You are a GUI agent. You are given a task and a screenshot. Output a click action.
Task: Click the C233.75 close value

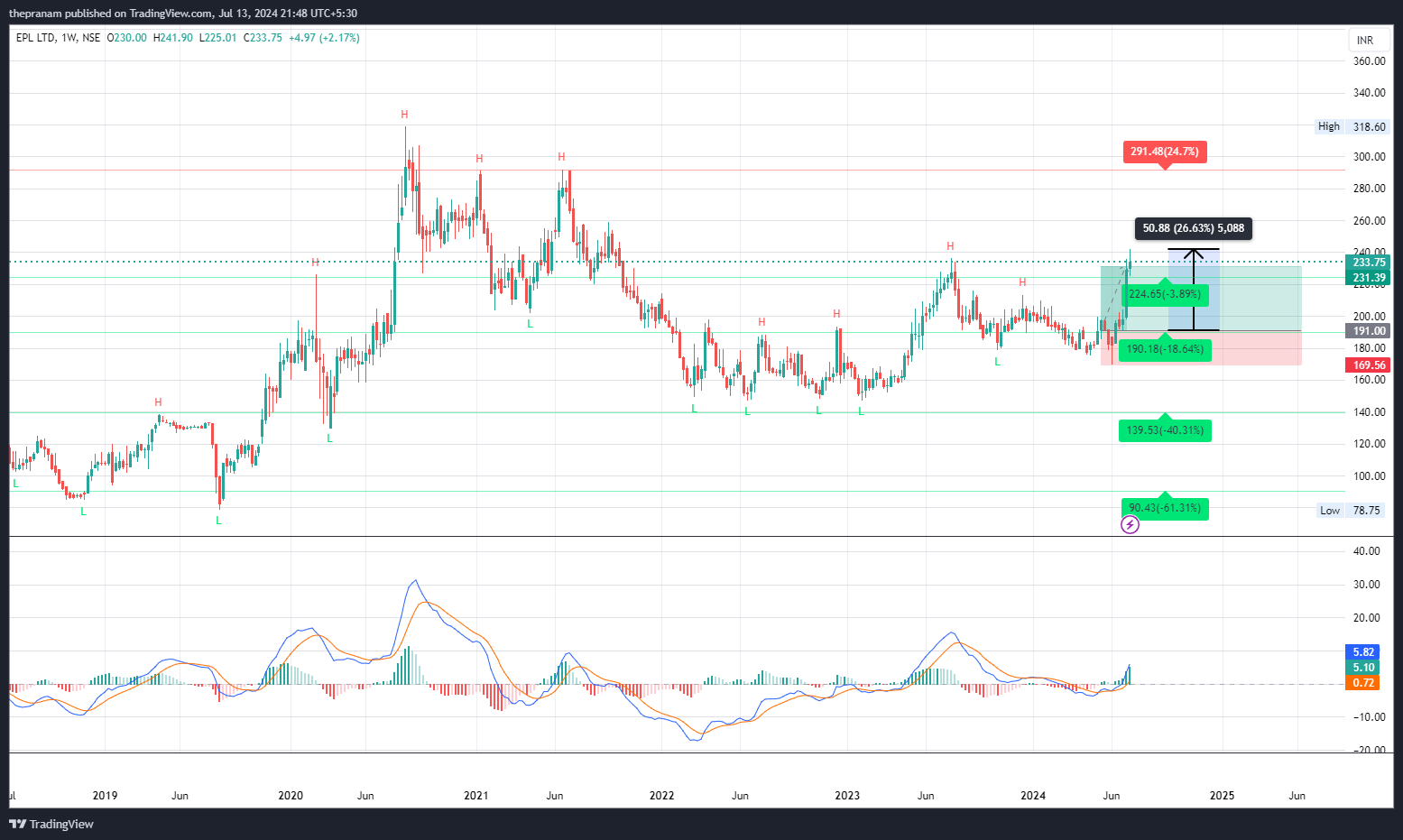(x=263, y=38)
